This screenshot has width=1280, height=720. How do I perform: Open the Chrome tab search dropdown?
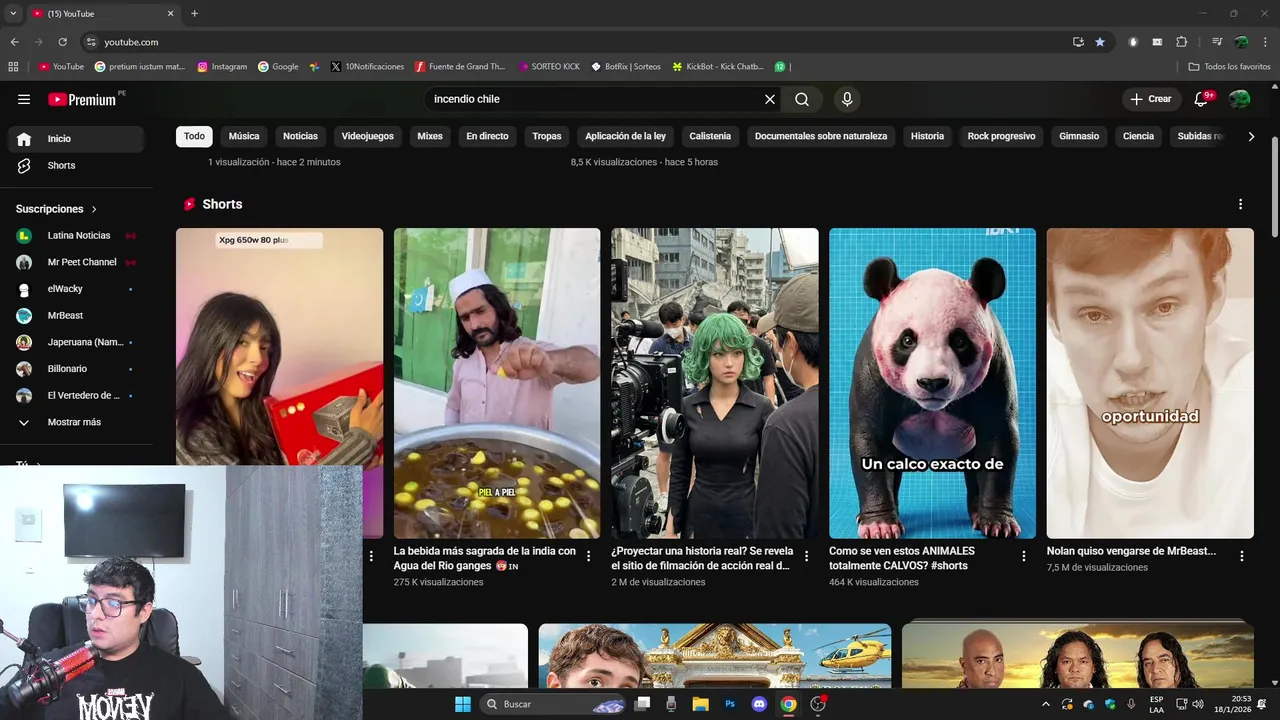(13, 13)
